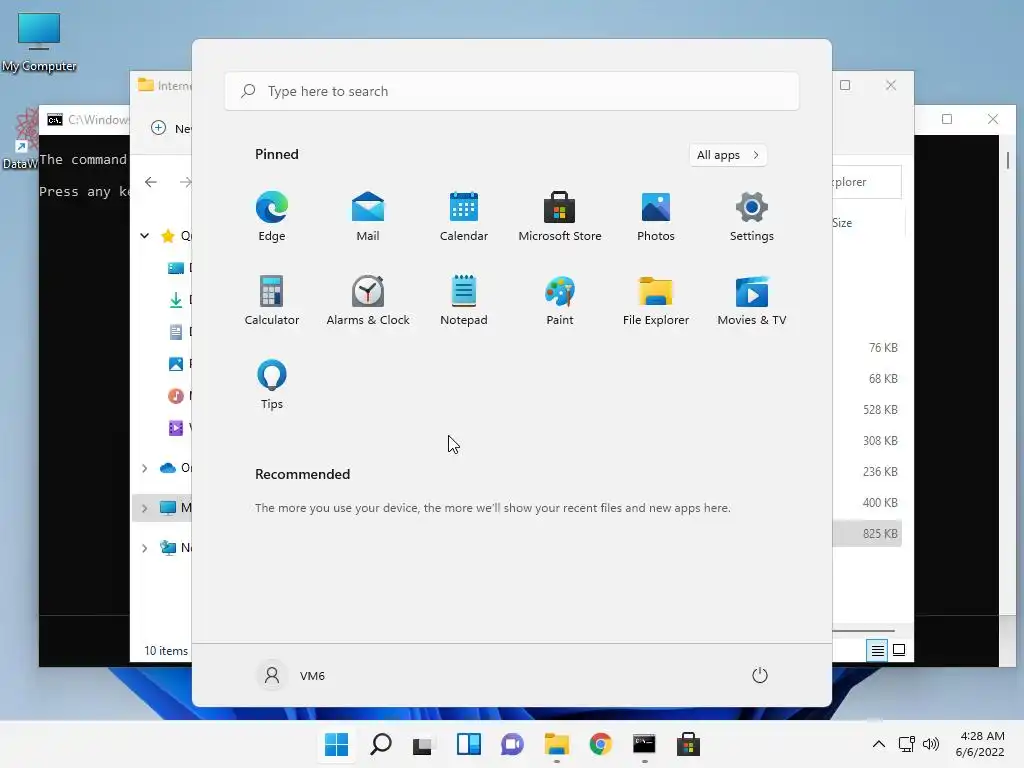Sort by the Size column header
The height and width of the screenshot is (768, 1024).
tap(842, 223)
